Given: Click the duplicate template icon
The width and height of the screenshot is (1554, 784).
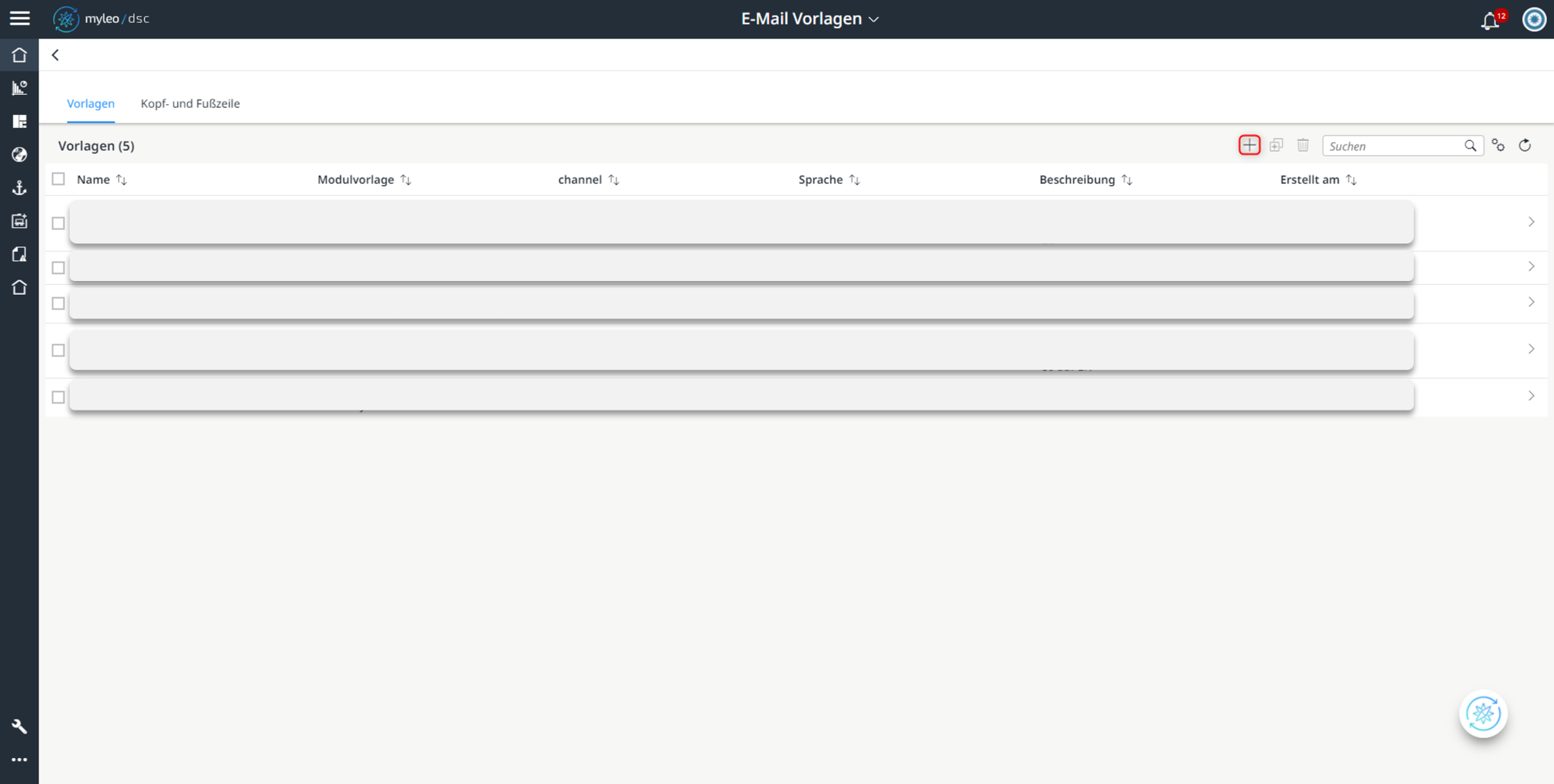Looking at the screenshot, I should point(1276,145).
